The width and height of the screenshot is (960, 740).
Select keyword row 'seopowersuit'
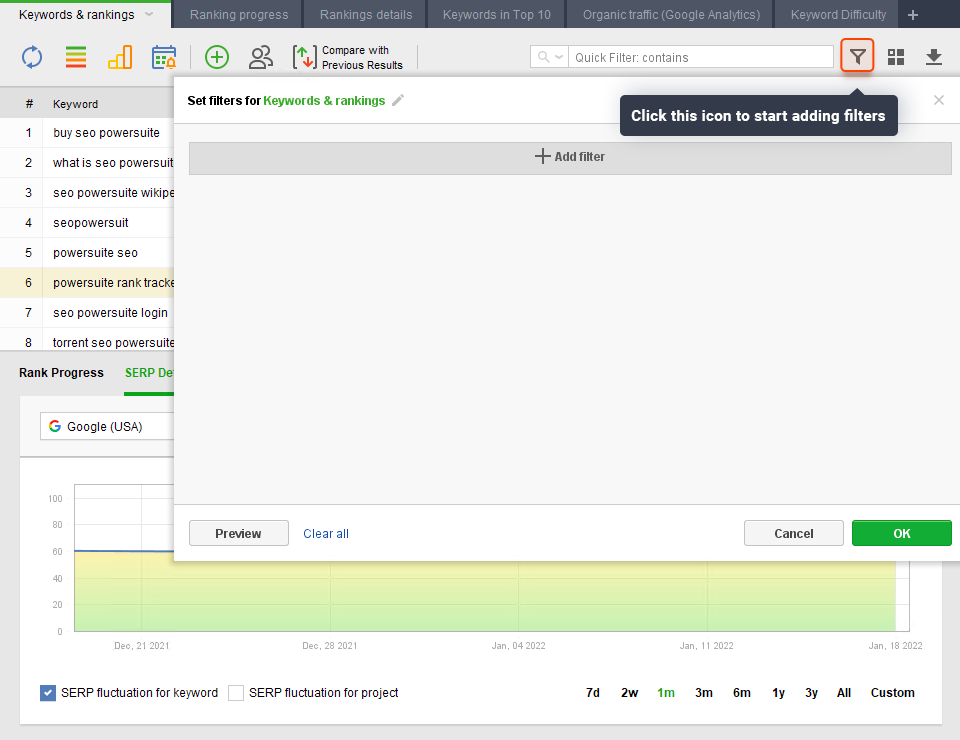point(87,223)
